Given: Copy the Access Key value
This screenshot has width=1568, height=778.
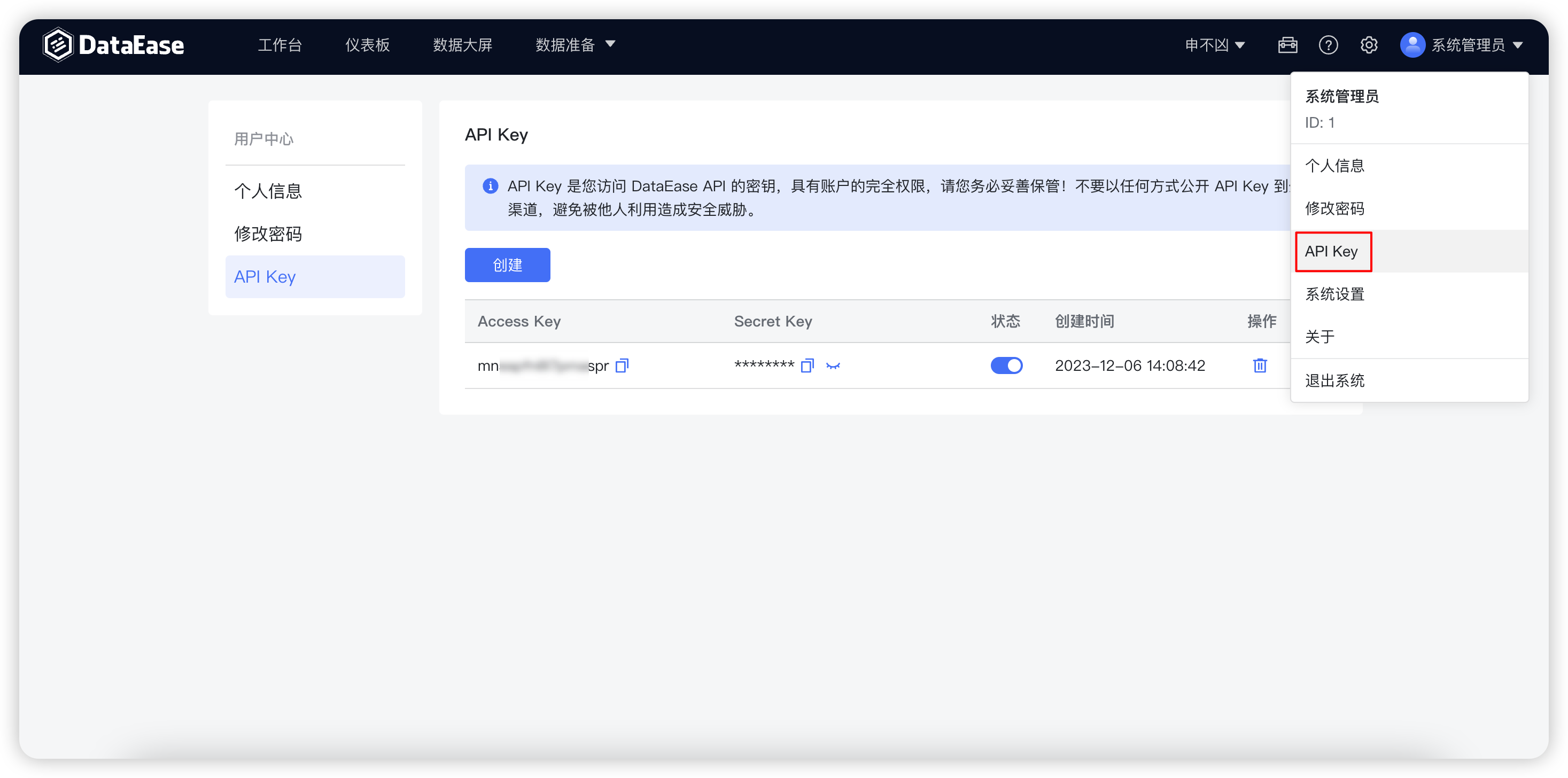Looking at the screenshot, I should (622, 365).
